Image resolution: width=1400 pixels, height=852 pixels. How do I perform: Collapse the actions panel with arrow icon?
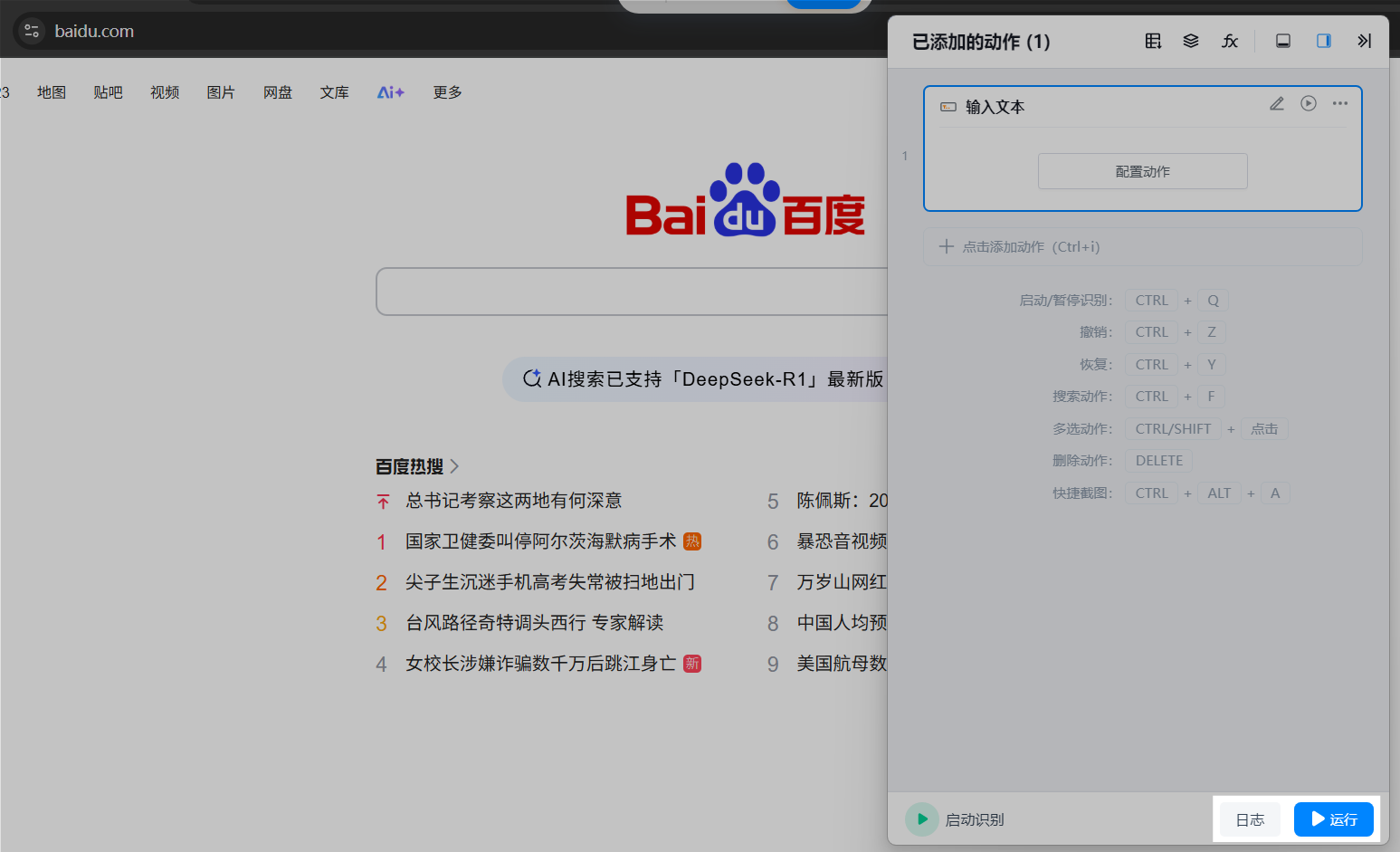[x=1365, y=41]
